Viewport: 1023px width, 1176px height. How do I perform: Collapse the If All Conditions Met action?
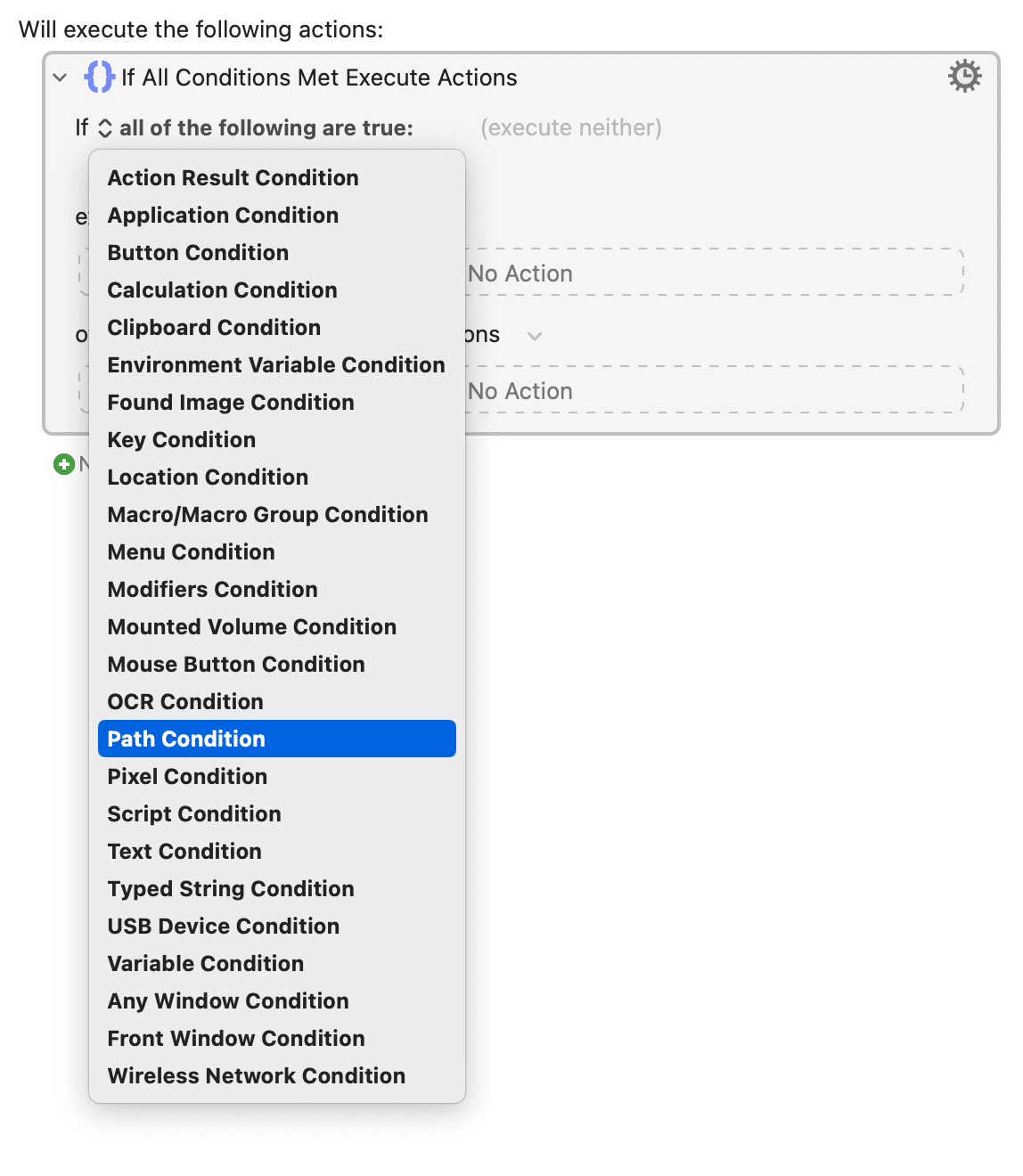[x=60, y=78]
